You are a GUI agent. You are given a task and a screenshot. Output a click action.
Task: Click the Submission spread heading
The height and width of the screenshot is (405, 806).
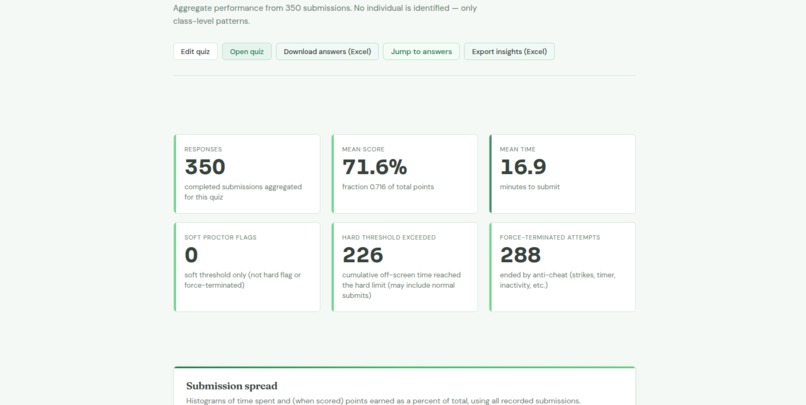[x=232, y=386]
